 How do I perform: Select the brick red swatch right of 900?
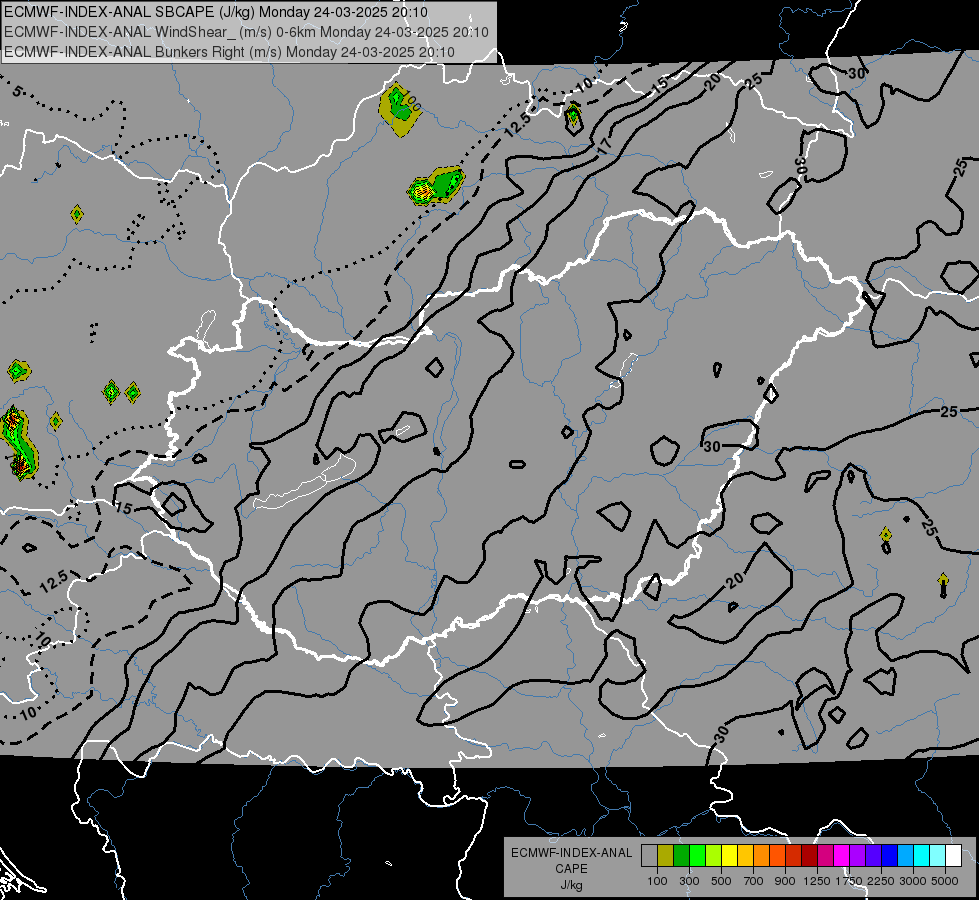pyautogui.click(x=794, y=856)
